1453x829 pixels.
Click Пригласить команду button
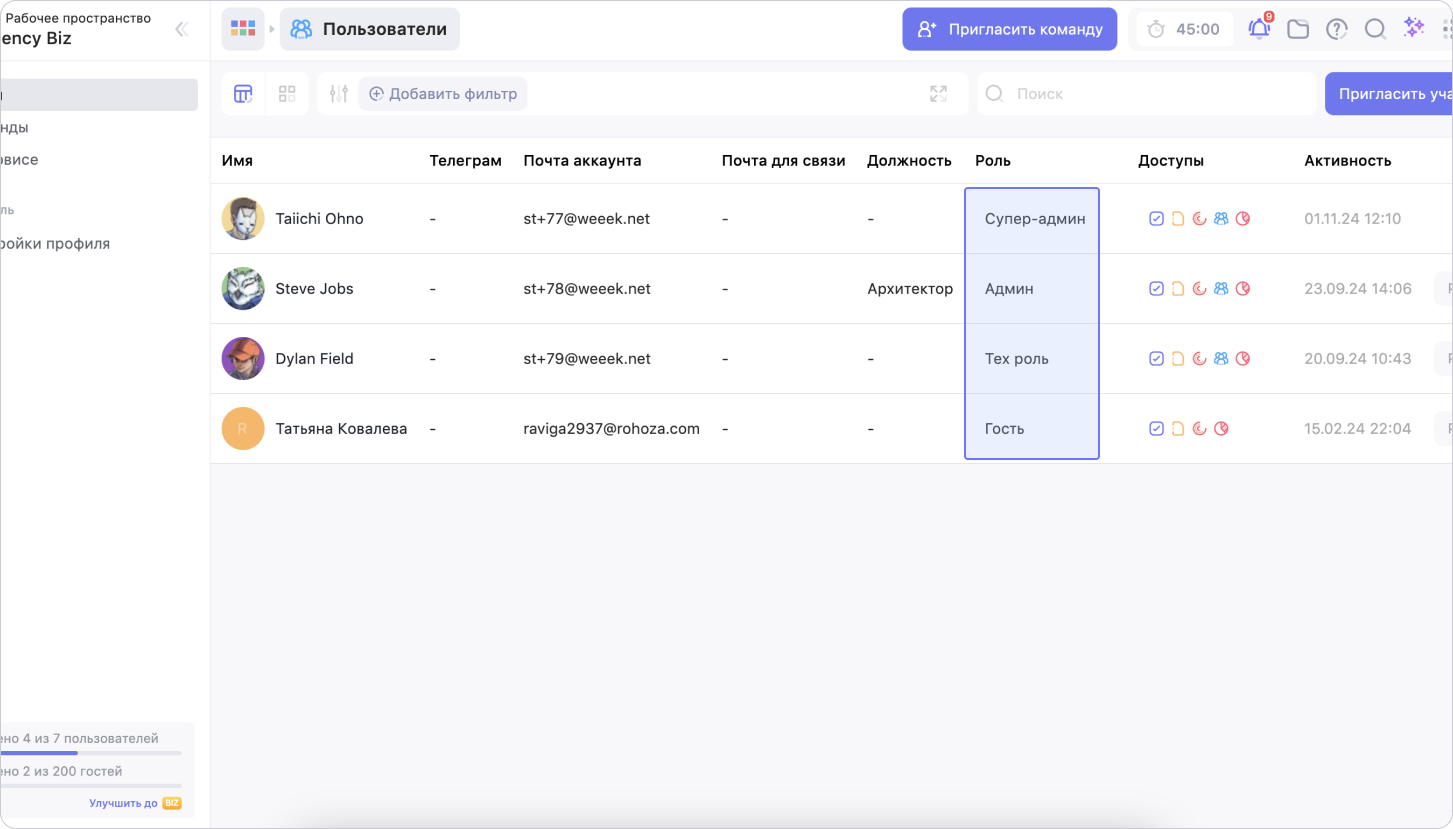(x=1009, y=29)
